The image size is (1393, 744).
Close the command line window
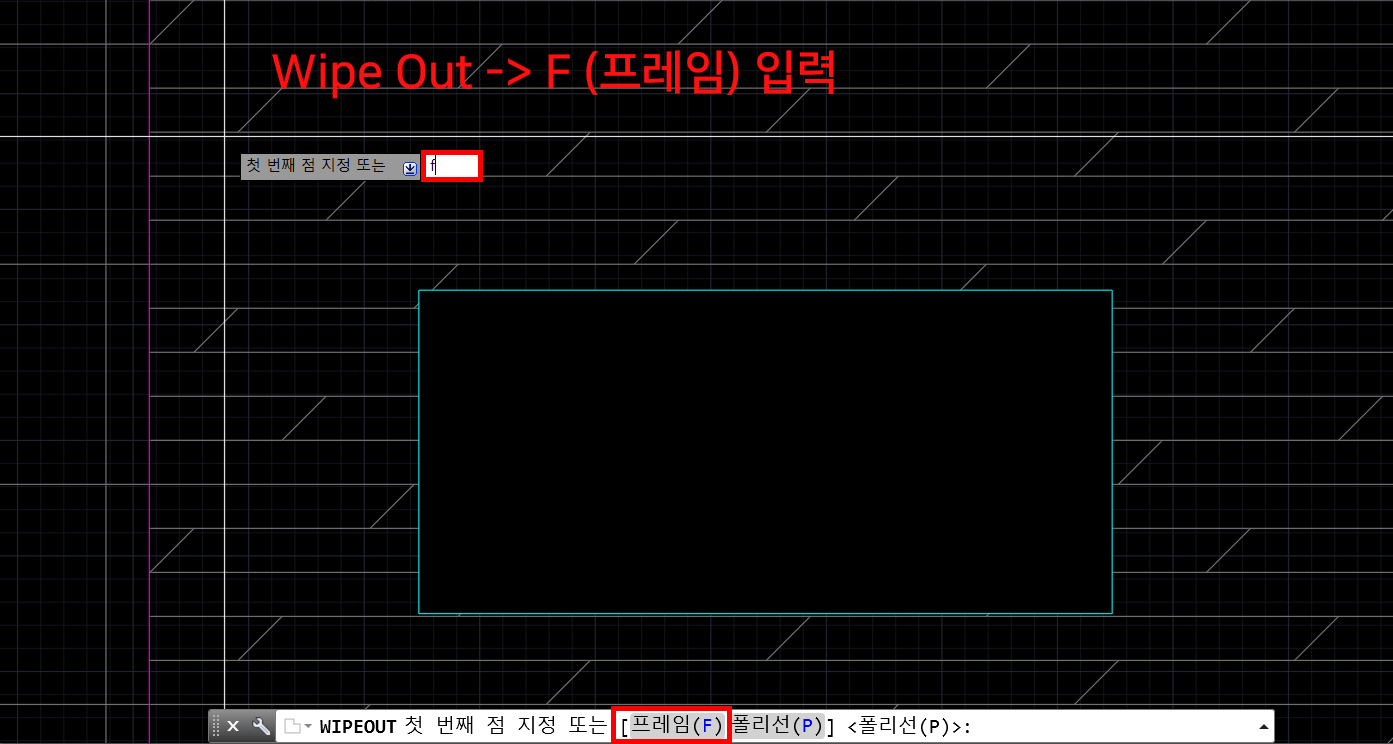(233, 726)
